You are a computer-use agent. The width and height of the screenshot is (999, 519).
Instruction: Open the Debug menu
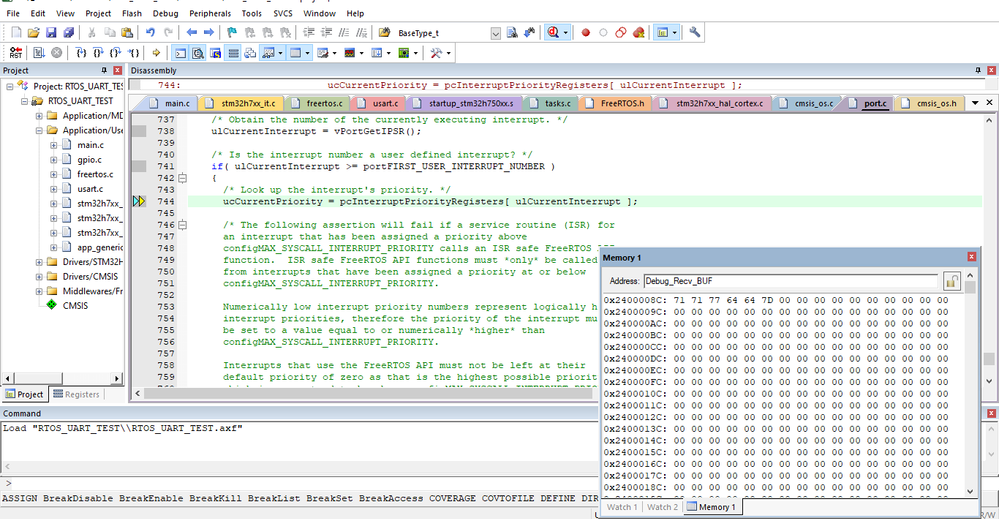click(x=166, y=13)
